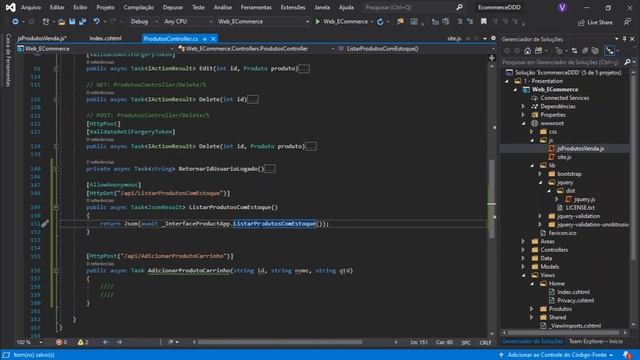Click the Home icon in Solution Explorer toolbar
Image resolution: width=640 pixels, height=360 pixels.
click(528, 51)
